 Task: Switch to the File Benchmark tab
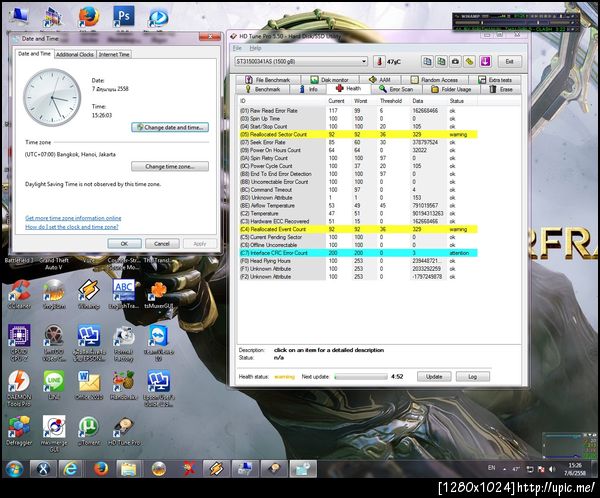pyautogui.click(x=267, y=80)
